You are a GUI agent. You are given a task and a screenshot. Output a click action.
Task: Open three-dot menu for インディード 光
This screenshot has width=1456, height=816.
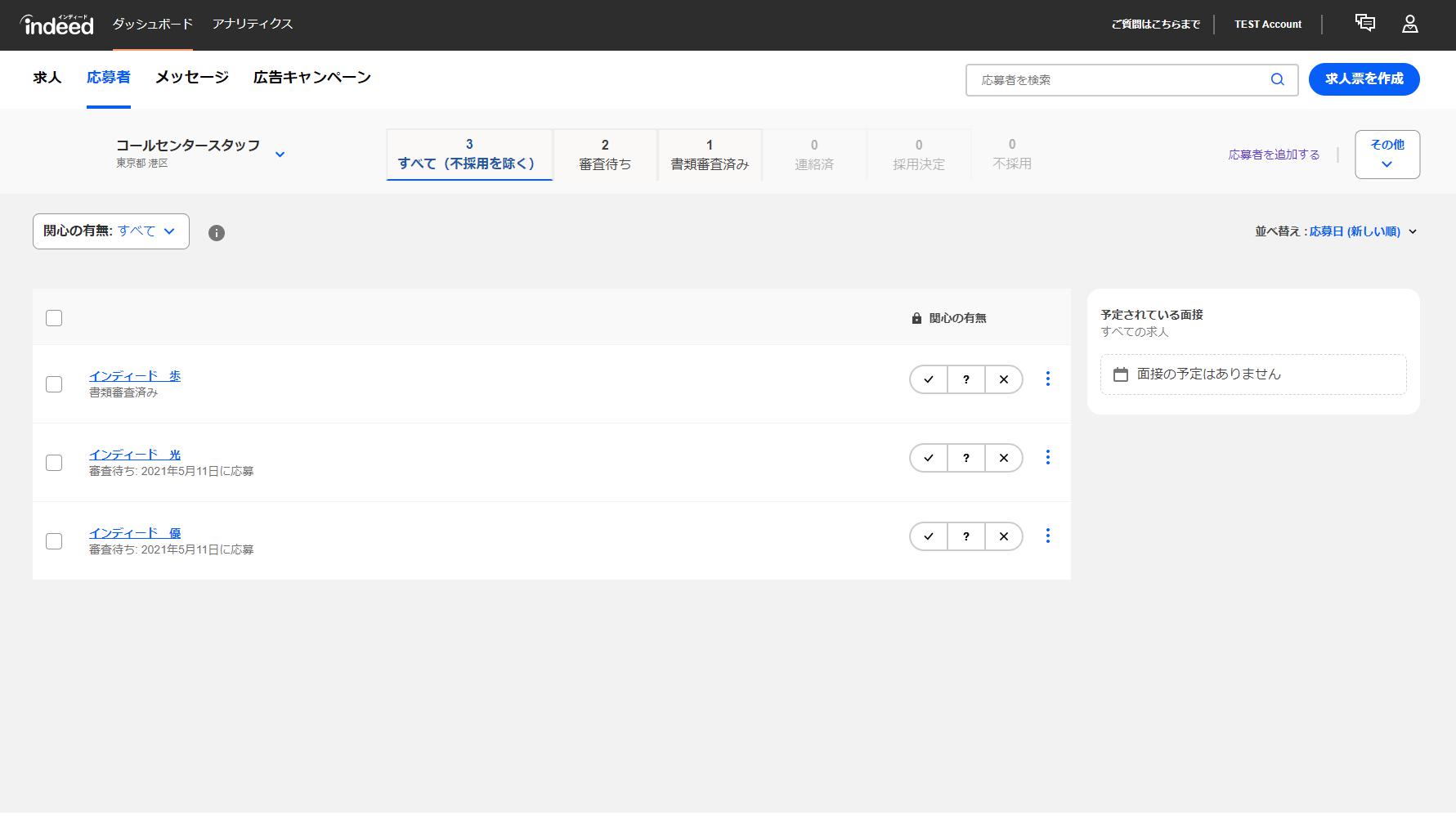click(x=1047, y=457)
